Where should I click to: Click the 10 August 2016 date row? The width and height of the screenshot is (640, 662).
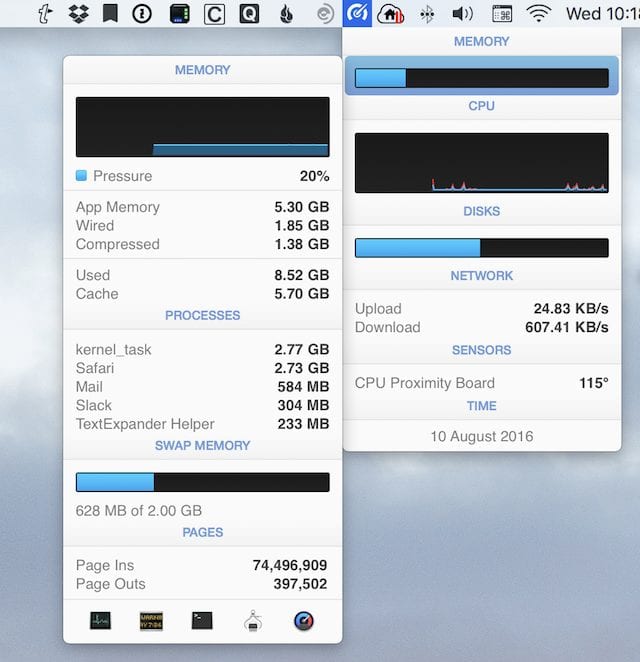pos(481,436)
